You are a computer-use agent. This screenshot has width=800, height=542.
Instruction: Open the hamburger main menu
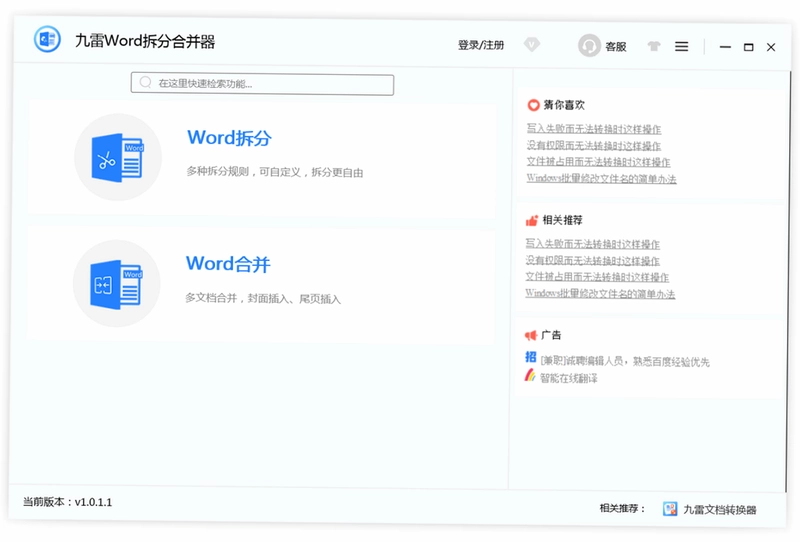tap(681, 47)
